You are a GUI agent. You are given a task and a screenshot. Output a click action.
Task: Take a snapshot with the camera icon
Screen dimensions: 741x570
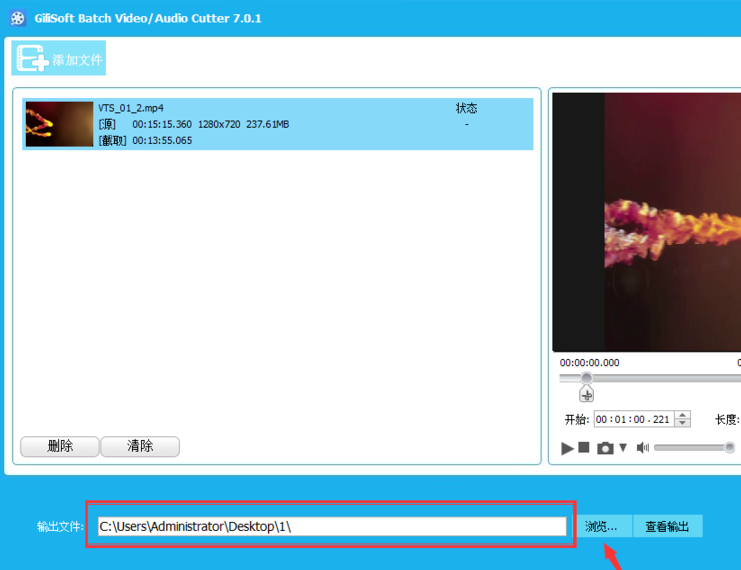tap(605, 448)
